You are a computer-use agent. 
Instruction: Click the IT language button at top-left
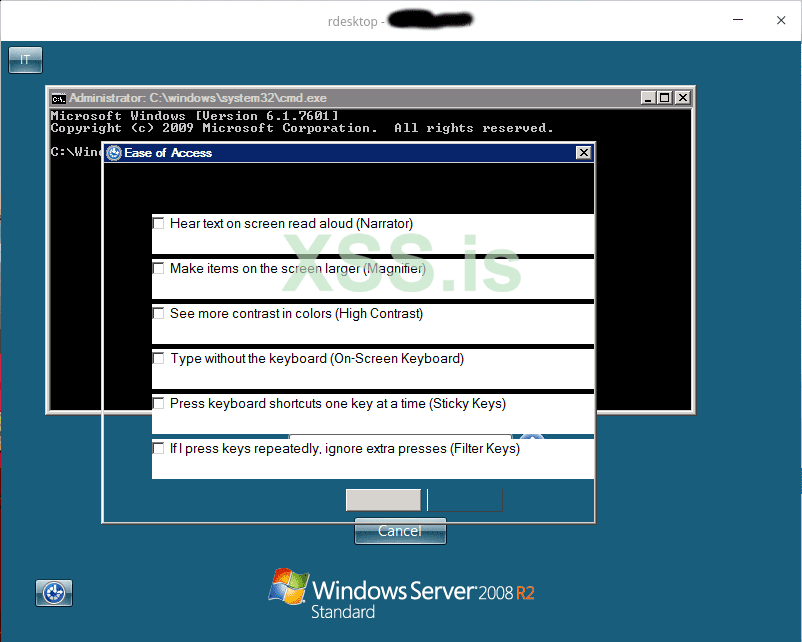(x=25, y=60)
